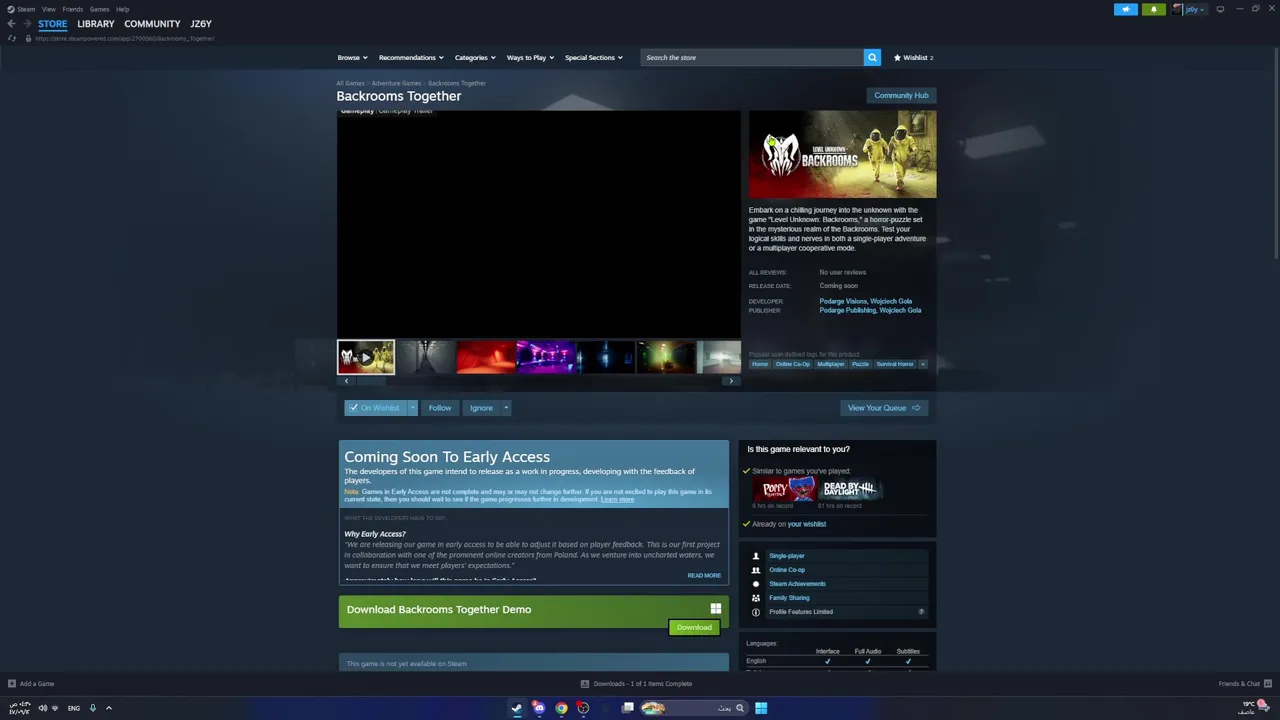This screenshot has height=720, width=1280.
Task: Open the Community Hub button
Action: tap(901, 95)
